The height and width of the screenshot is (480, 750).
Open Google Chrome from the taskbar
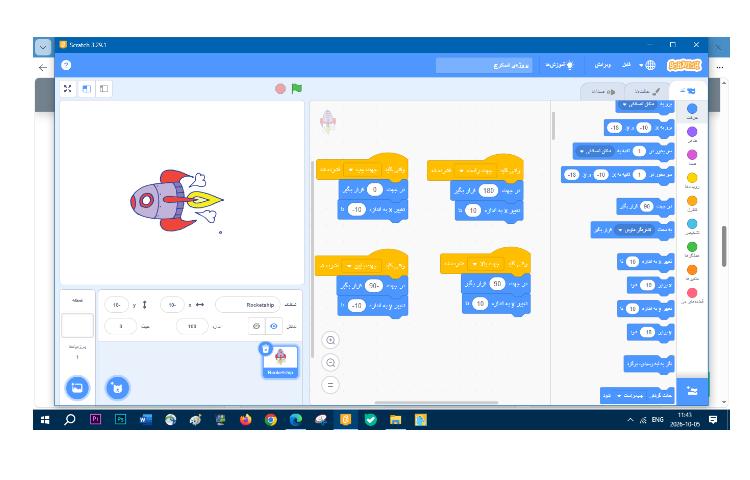[271, 420]
